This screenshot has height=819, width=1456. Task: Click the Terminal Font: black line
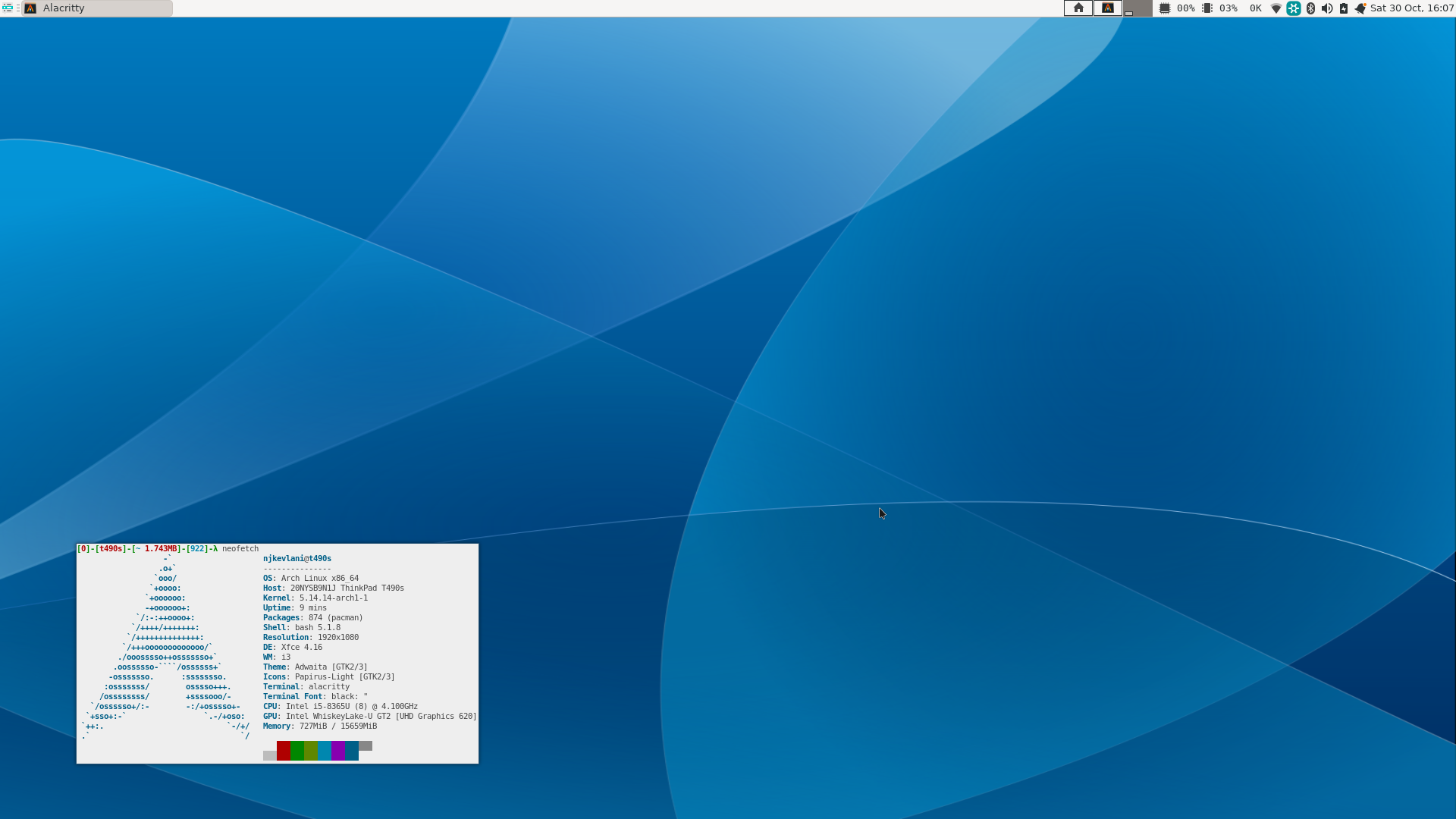(315, 697)
